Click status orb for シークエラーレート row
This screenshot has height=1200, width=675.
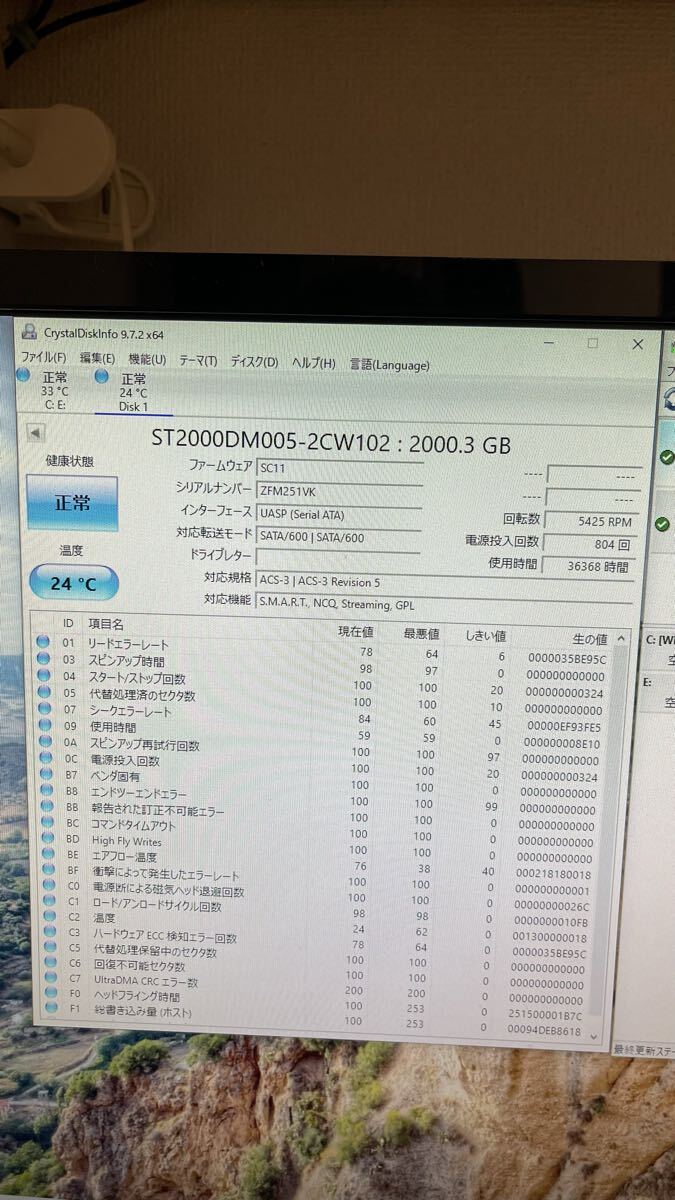click(x=43, y=708)
